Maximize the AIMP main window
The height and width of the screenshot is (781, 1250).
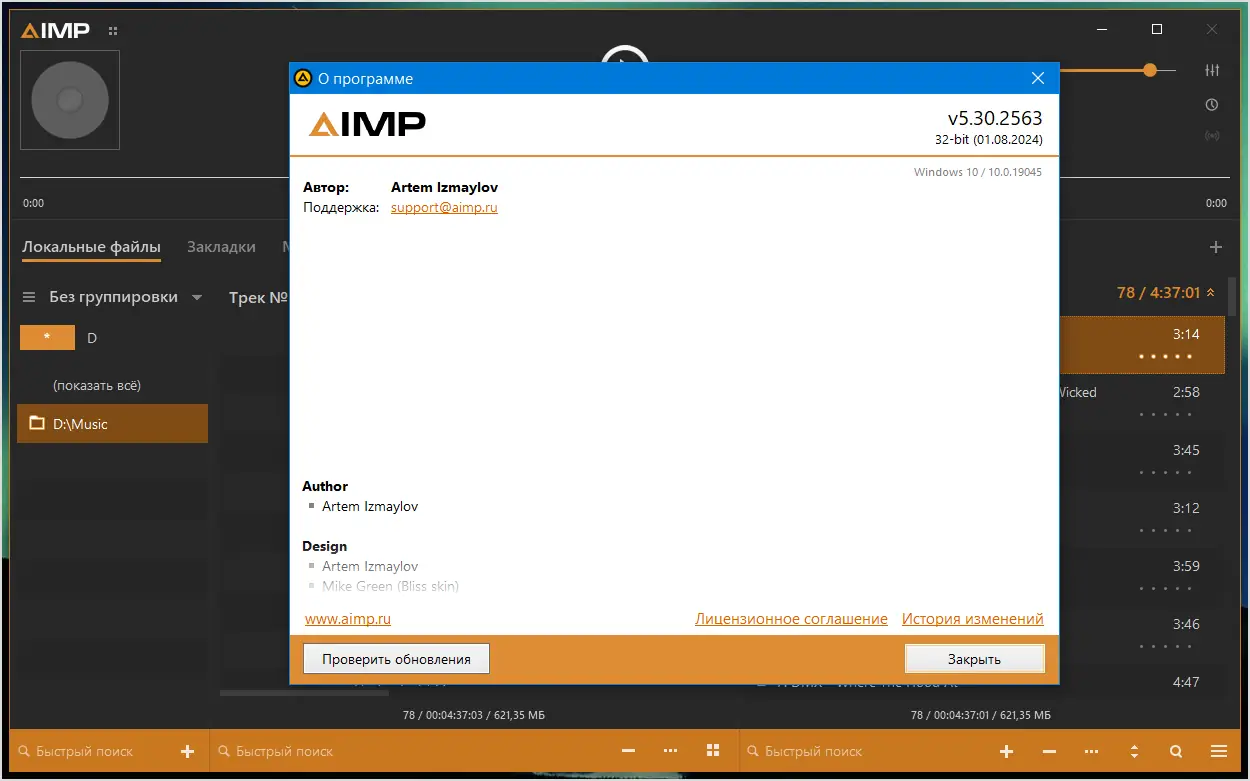(x=1157, y=30)
